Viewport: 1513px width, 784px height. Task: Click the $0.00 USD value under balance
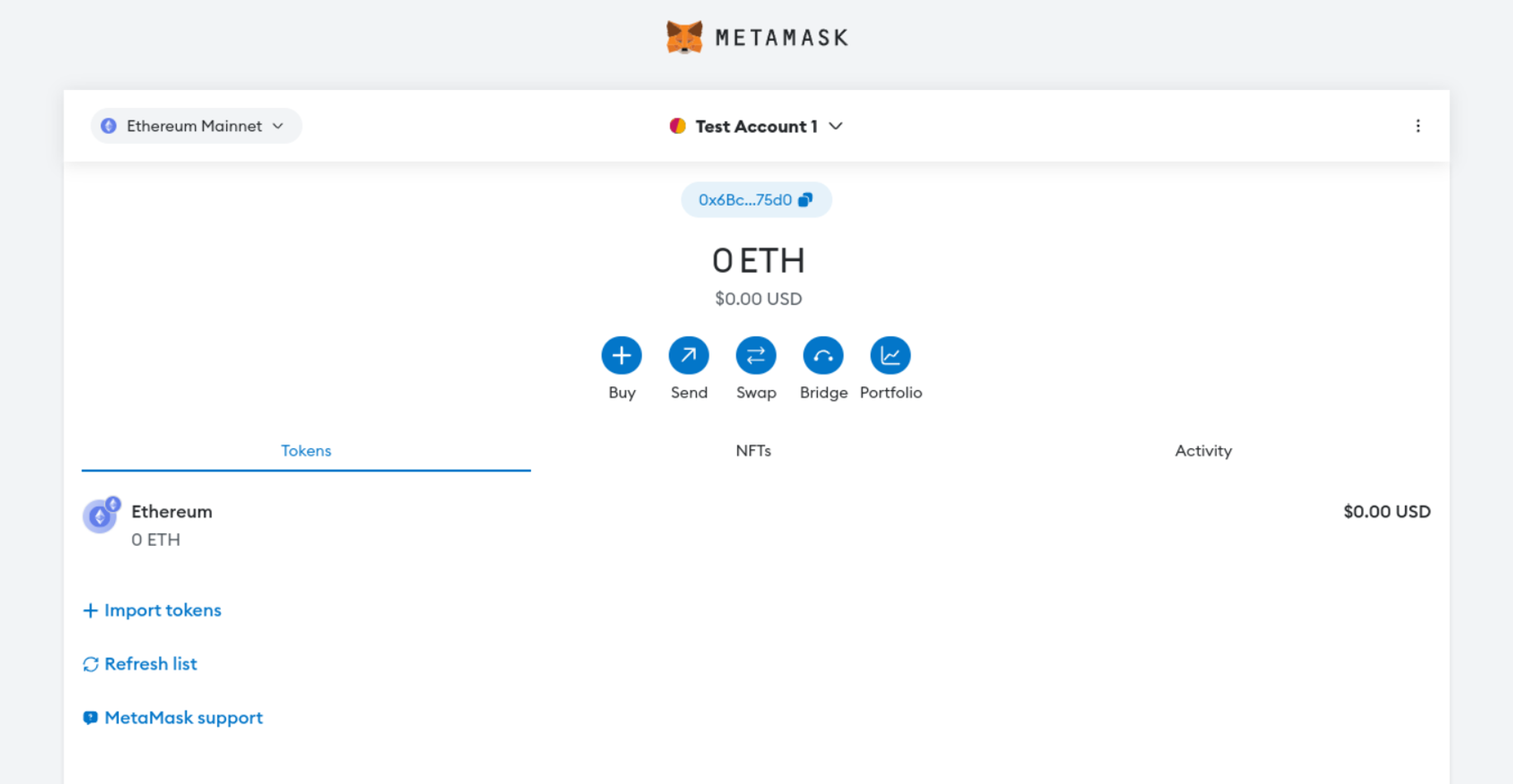tap(758, 299)
